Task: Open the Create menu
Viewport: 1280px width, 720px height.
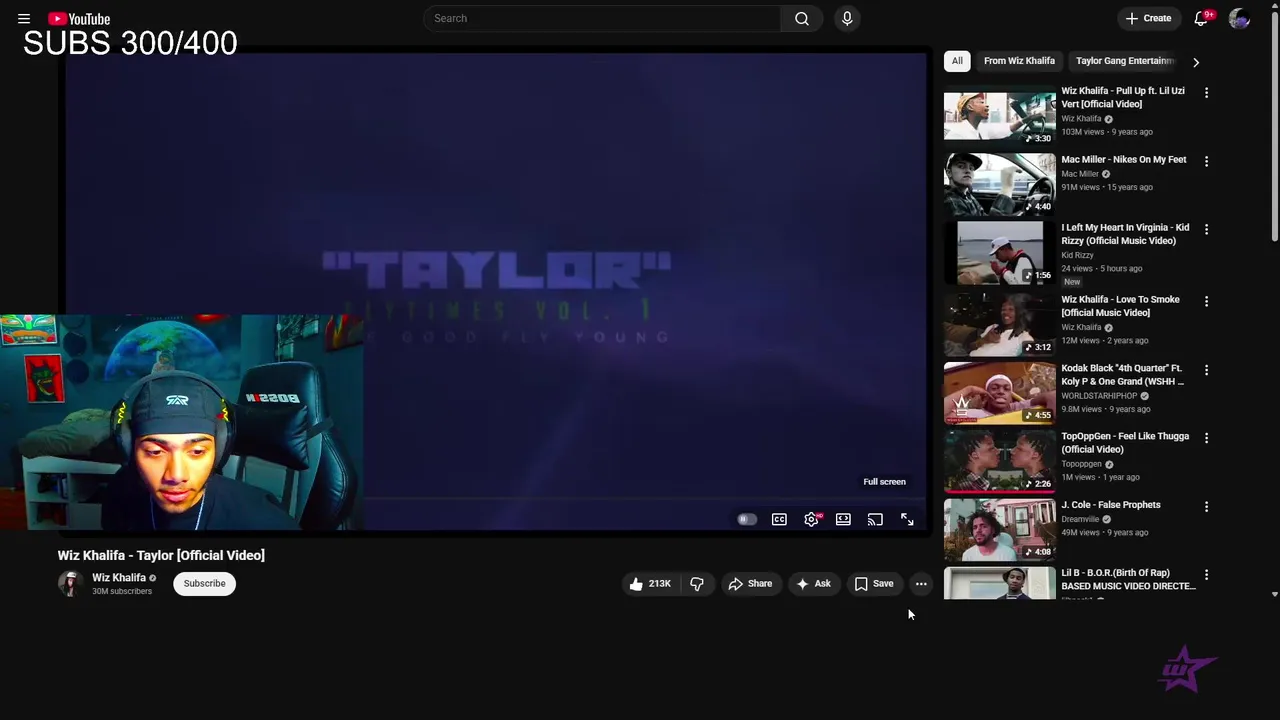Action: click(1148, 18)
